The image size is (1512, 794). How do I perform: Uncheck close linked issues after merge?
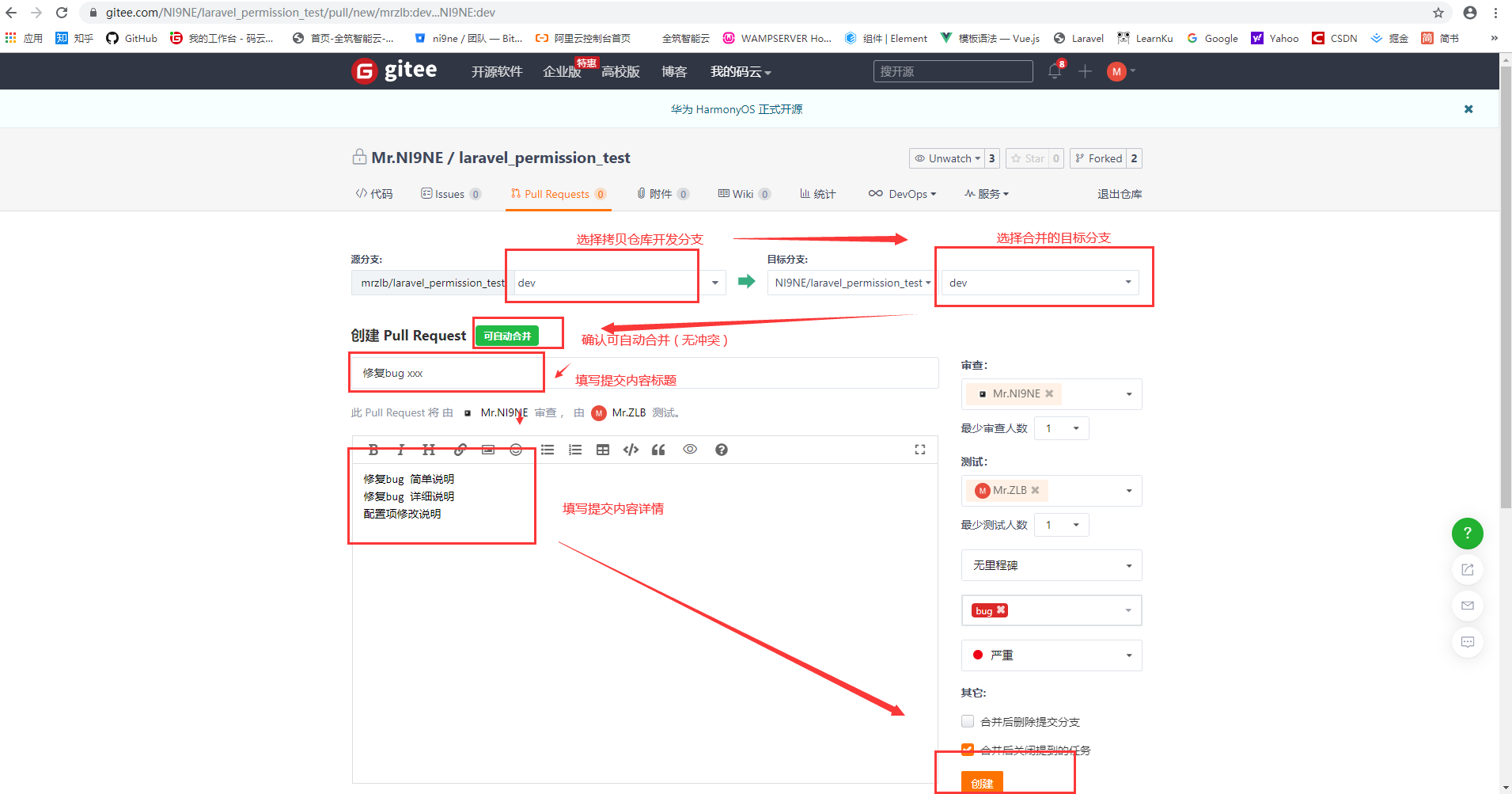pyautogui.click(x=968, y=750)
